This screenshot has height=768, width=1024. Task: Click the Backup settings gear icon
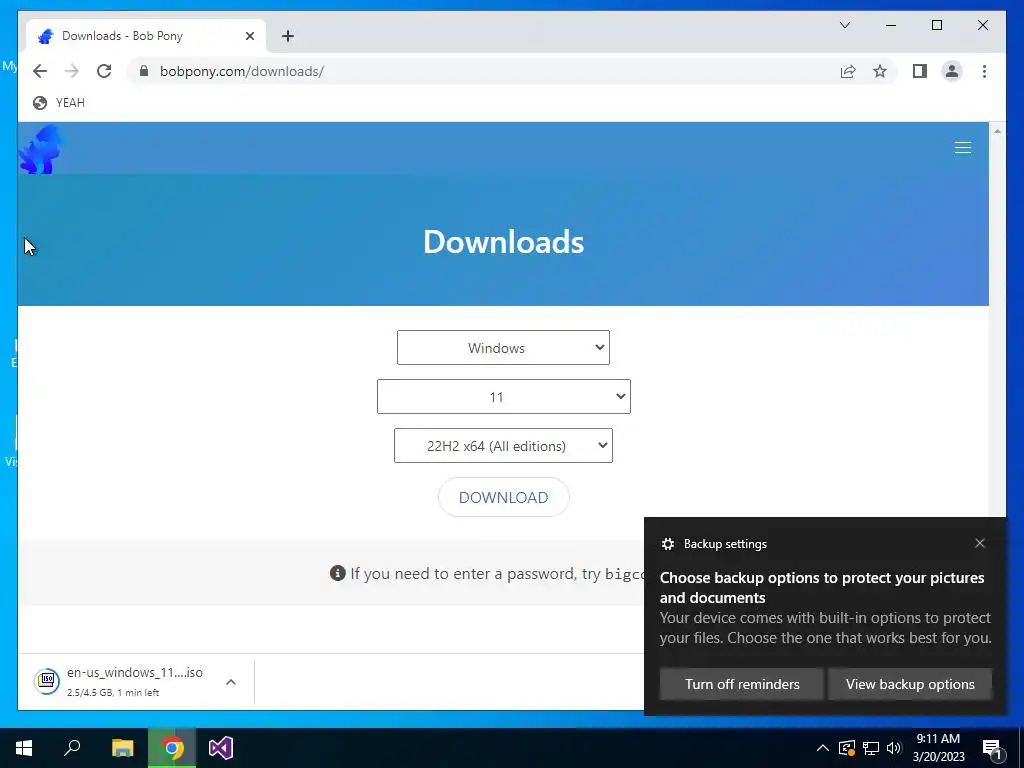667,544
